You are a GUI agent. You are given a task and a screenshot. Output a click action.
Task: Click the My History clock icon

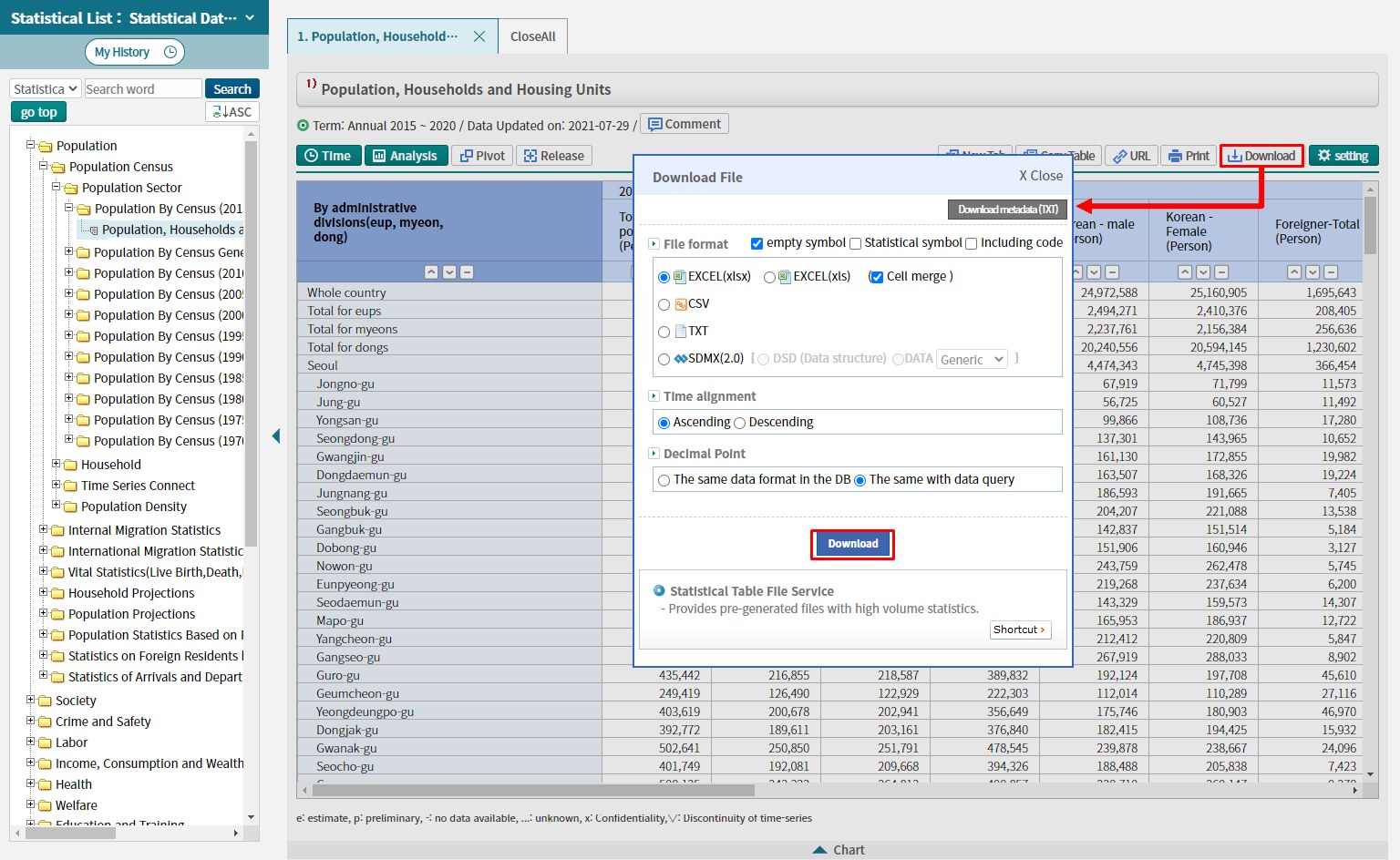point(170,52)
